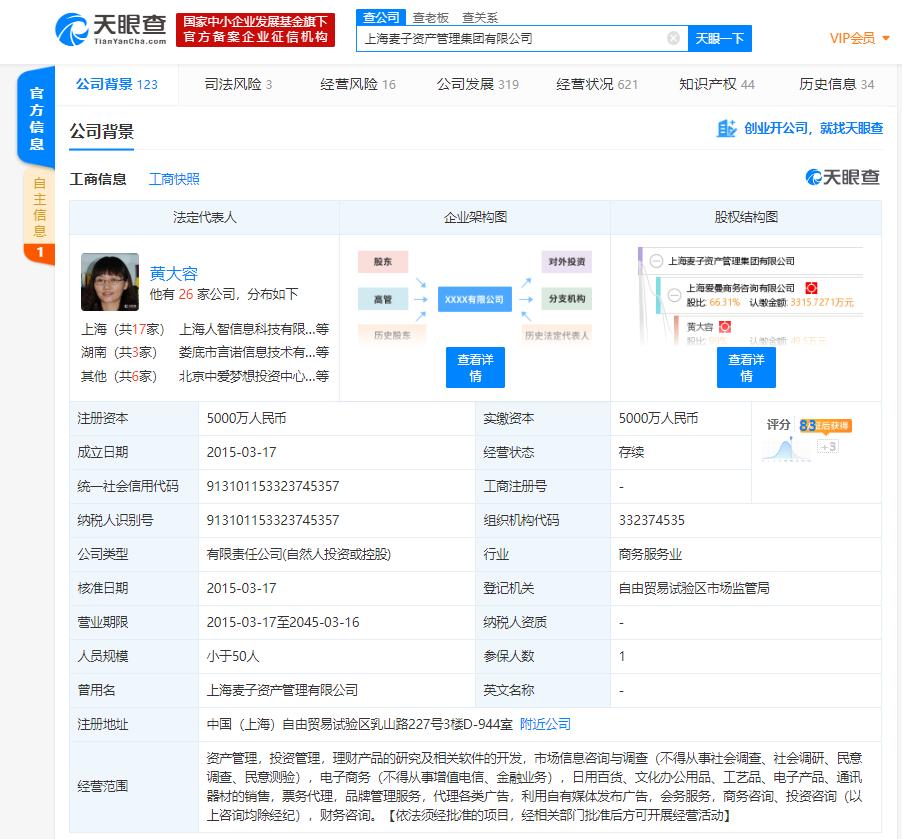Open the 知识产权 tab
Screen dimensions: 902x839
click(x=717, y=84)
